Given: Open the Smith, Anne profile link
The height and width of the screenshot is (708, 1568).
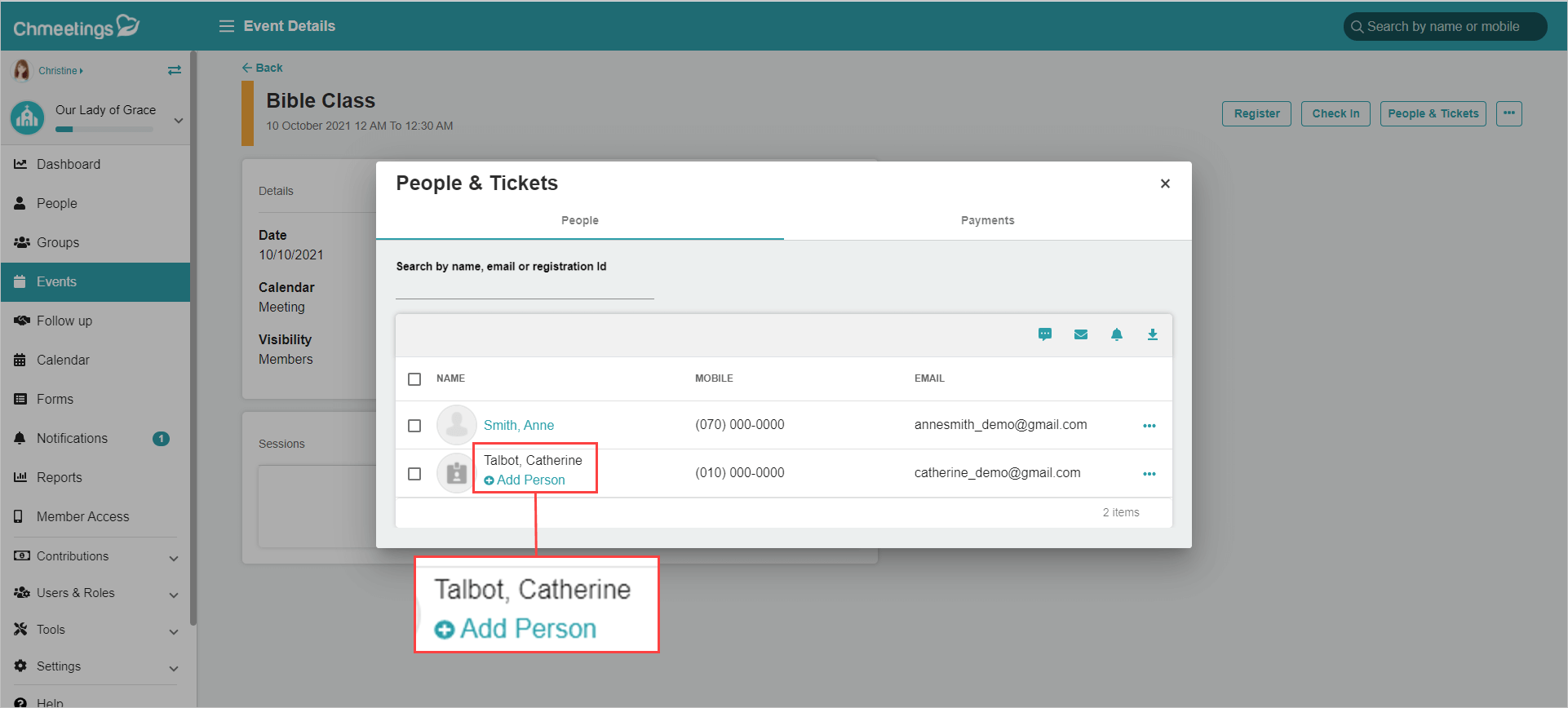Looking at the screenshot, I should [519, 425].
